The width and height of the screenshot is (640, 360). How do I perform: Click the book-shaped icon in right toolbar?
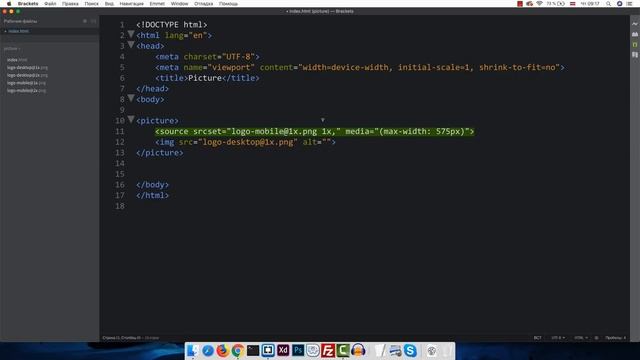coord(635,55)
